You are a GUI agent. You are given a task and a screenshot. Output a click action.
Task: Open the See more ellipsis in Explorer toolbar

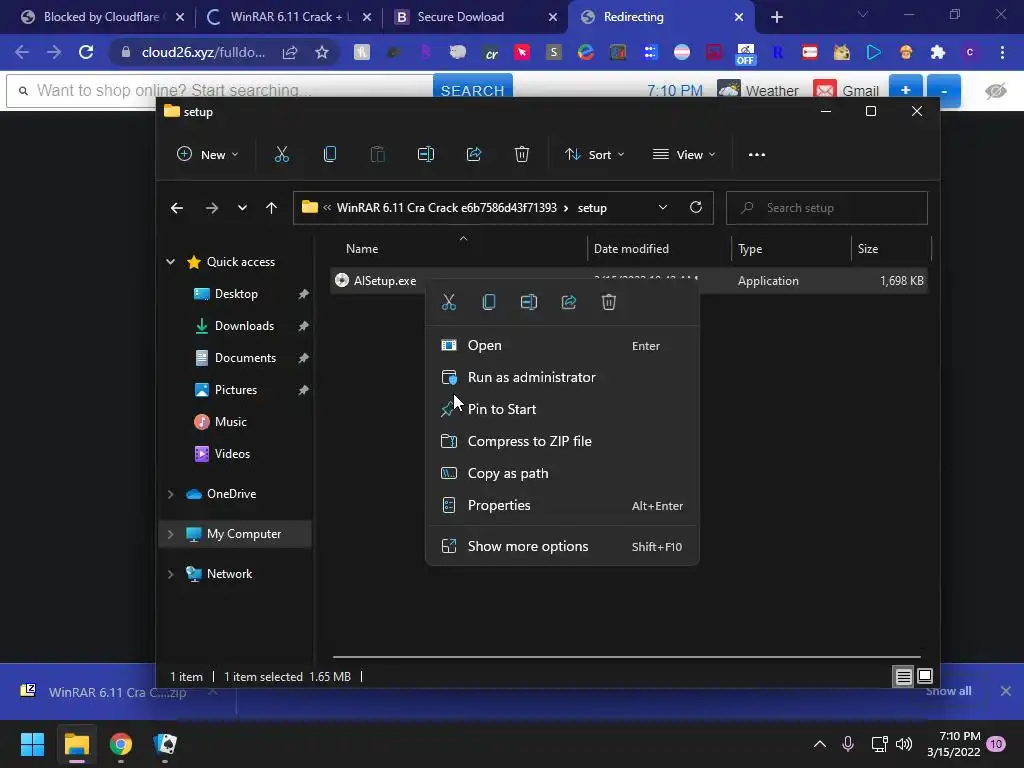[x=756, y=155]
